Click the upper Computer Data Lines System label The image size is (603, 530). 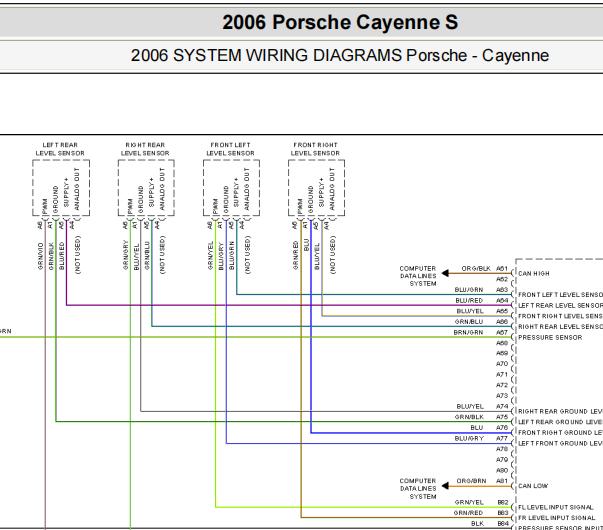point(418,276)
